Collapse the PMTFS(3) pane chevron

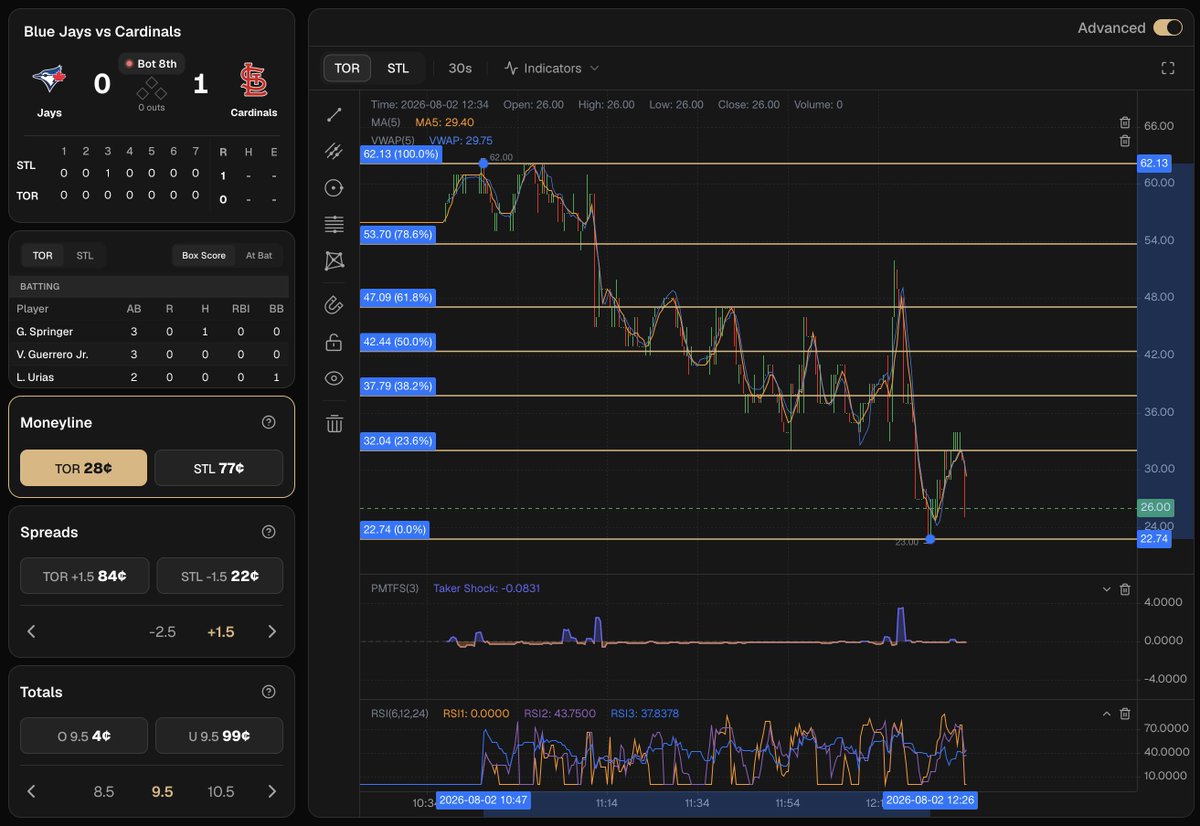click(1106, 590)
